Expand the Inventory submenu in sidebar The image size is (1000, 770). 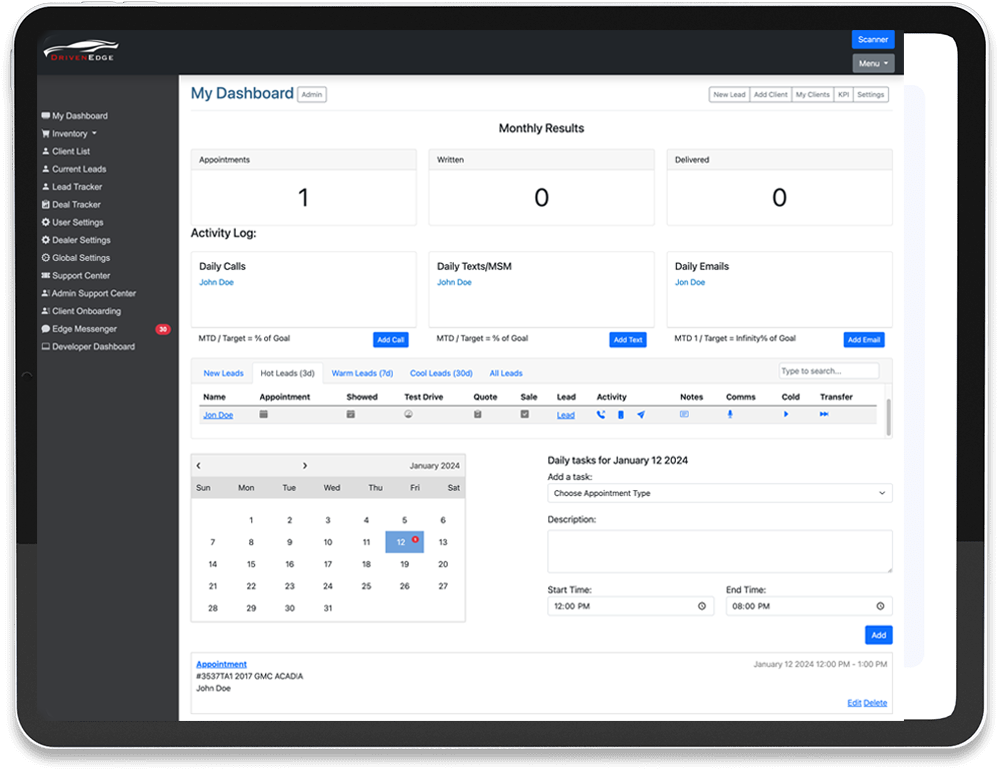[74, 133]
